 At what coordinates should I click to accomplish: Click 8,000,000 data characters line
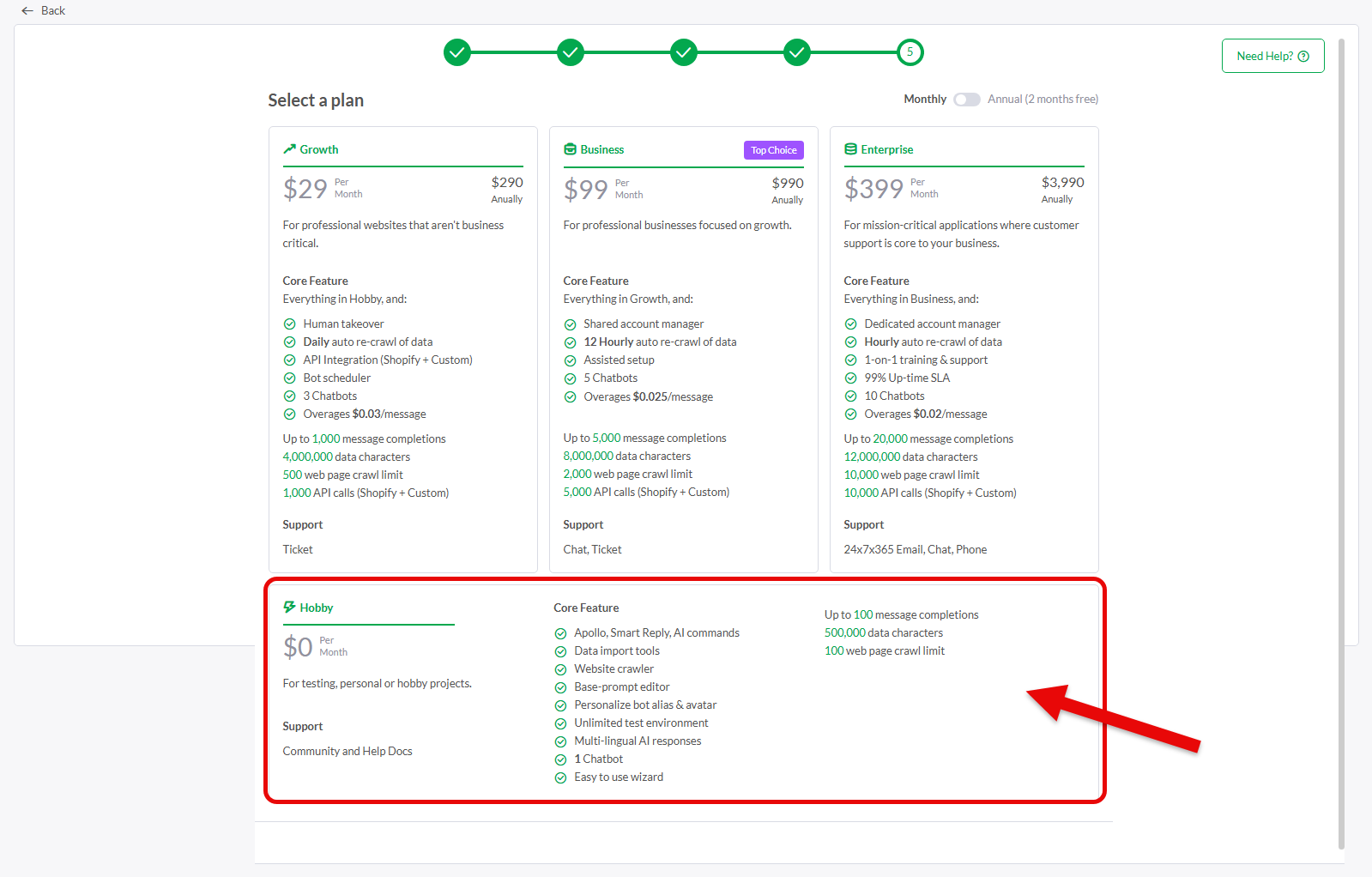[627, 456]
